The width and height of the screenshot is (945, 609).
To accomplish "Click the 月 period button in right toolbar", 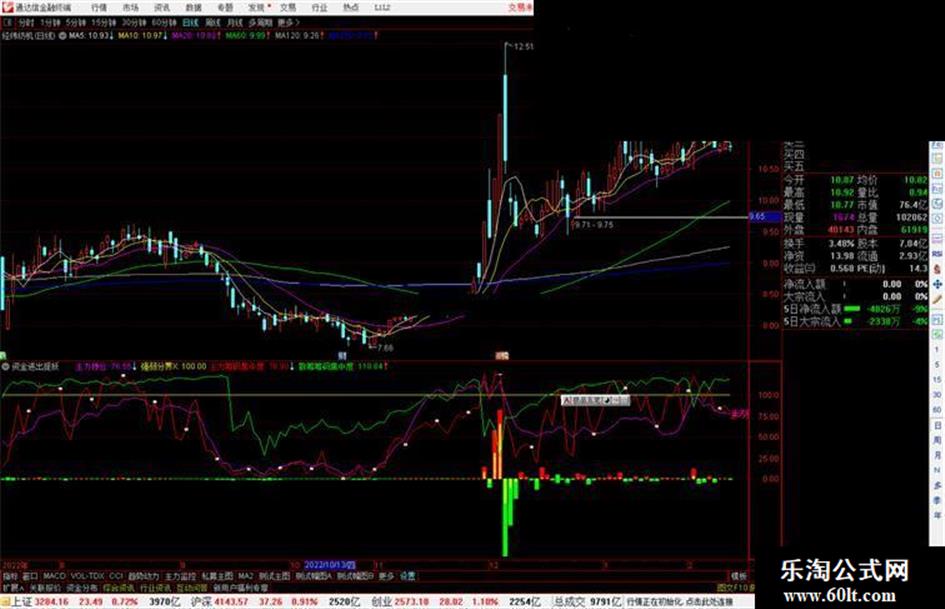I will pyautogui.click(x=937, y=456).
